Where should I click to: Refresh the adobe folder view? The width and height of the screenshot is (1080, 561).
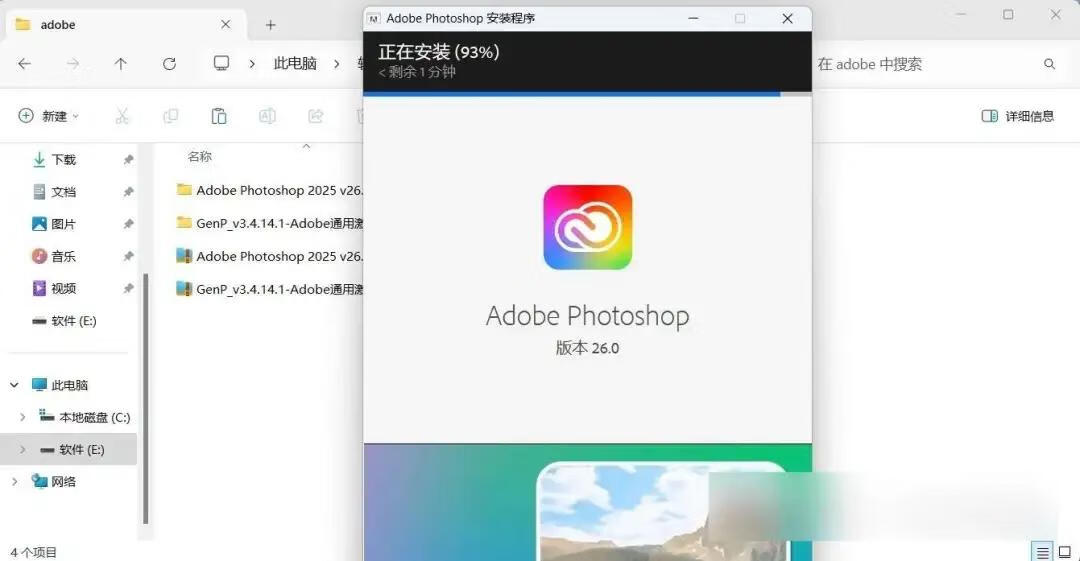point(169,64)
